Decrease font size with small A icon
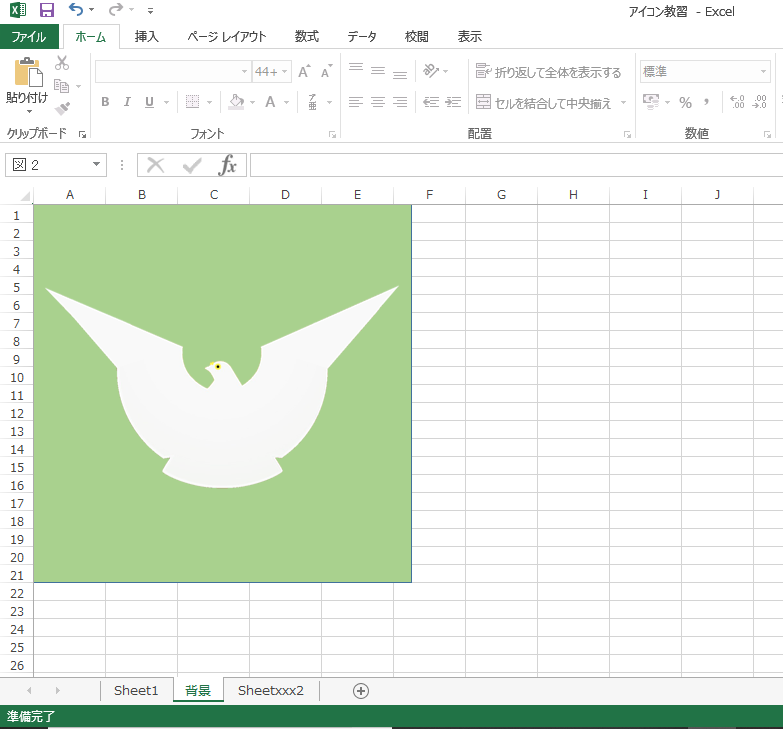783x729 pixels. pyautogui.click(x=327, y=72)
